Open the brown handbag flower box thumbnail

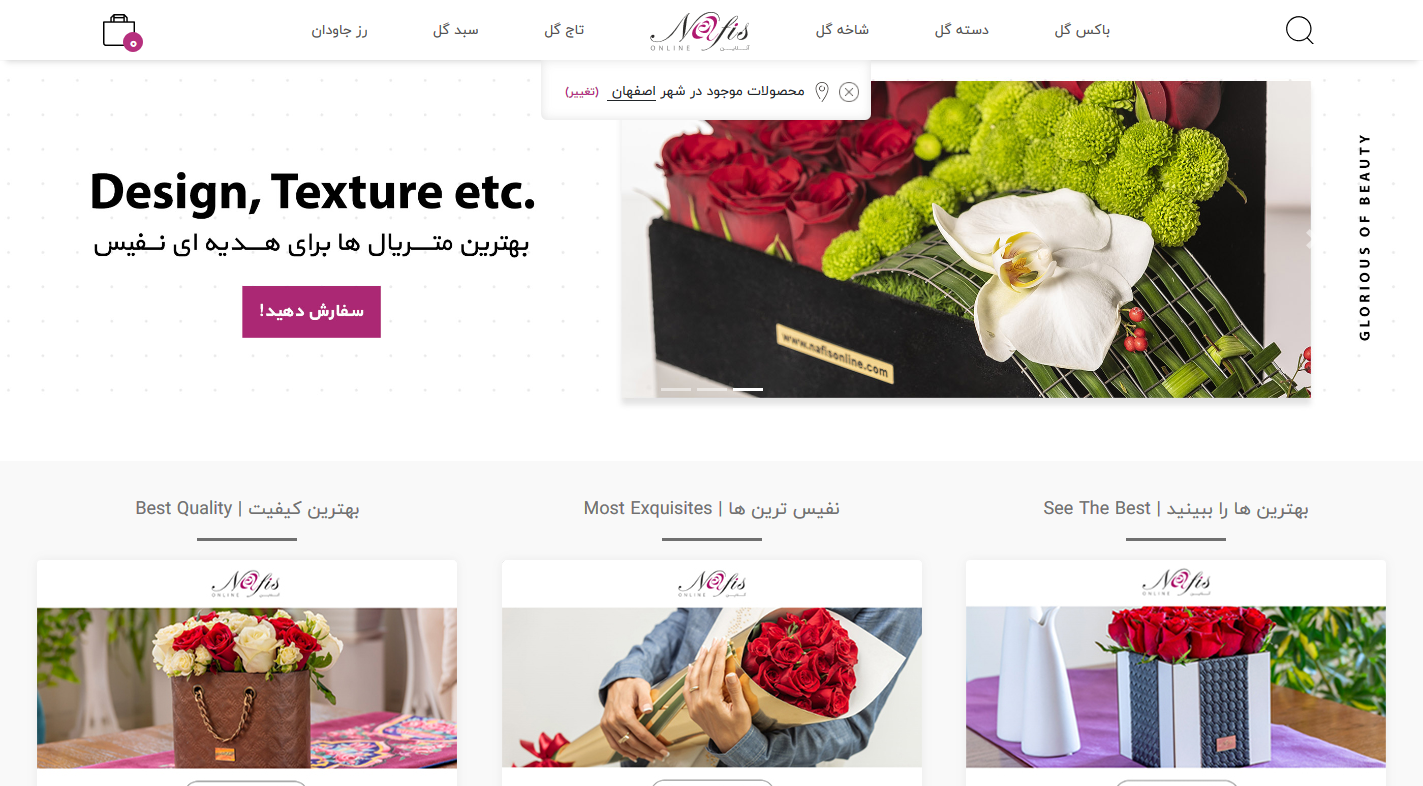coord(247,688)
